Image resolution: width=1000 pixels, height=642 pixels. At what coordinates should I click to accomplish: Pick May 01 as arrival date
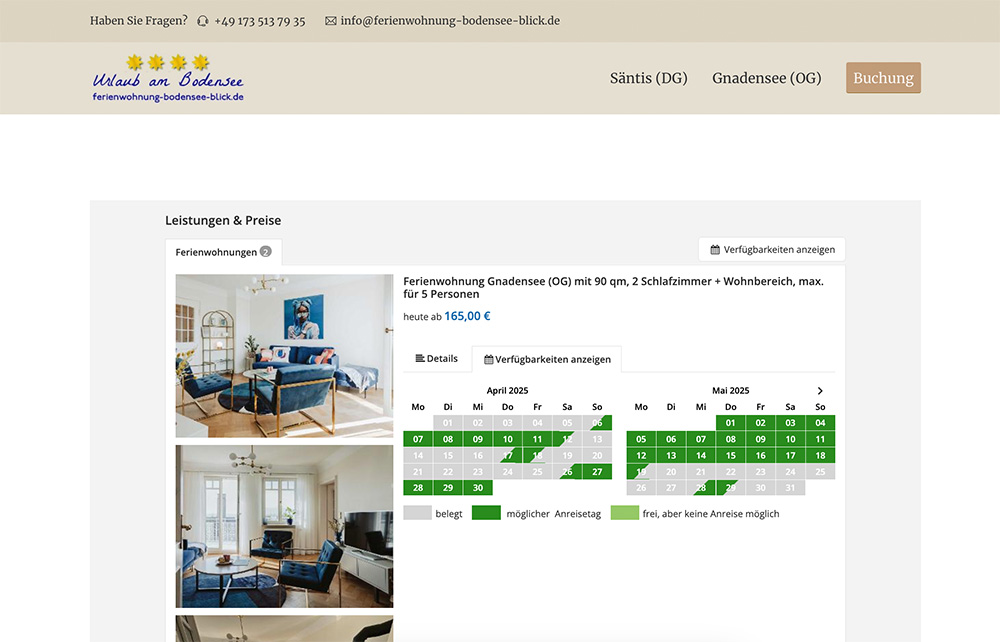[x=731, y=423]
